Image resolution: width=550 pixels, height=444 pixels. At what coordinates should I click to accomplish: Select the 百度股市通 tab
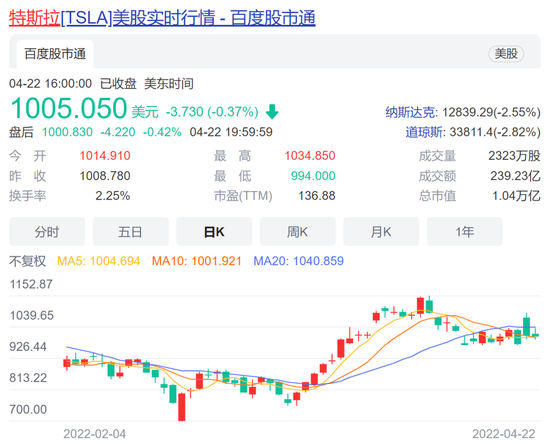coord(55,54)
